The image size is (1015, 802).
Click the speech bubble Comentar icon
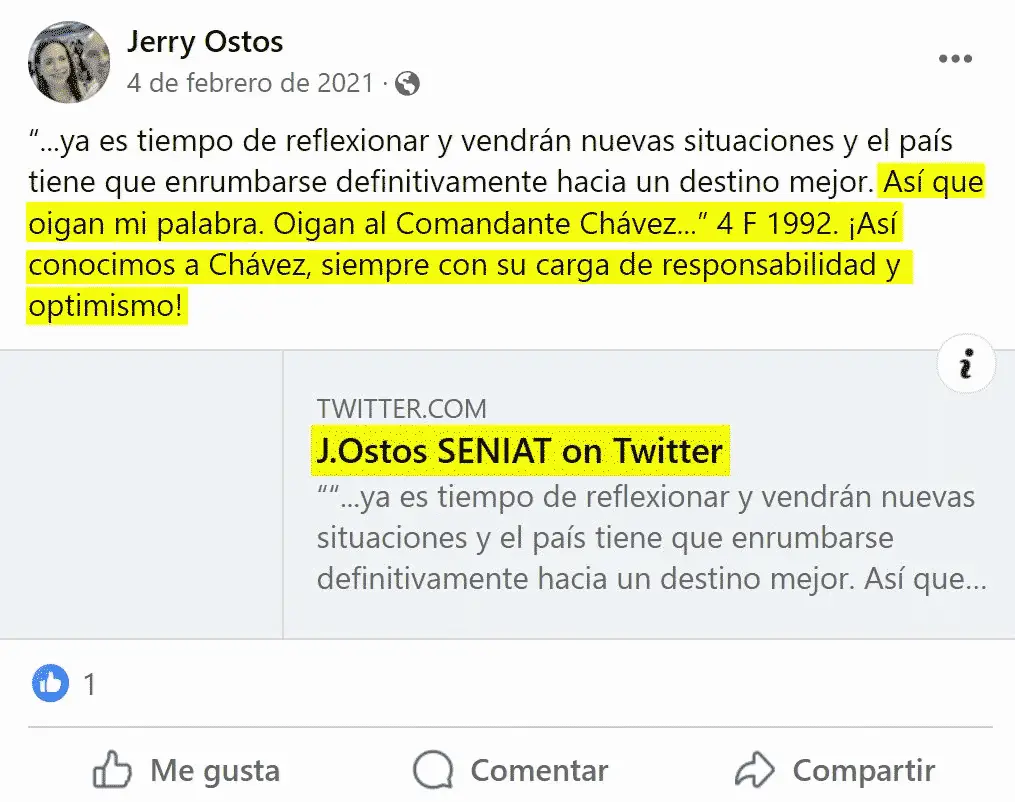click(x=433, y=770)
